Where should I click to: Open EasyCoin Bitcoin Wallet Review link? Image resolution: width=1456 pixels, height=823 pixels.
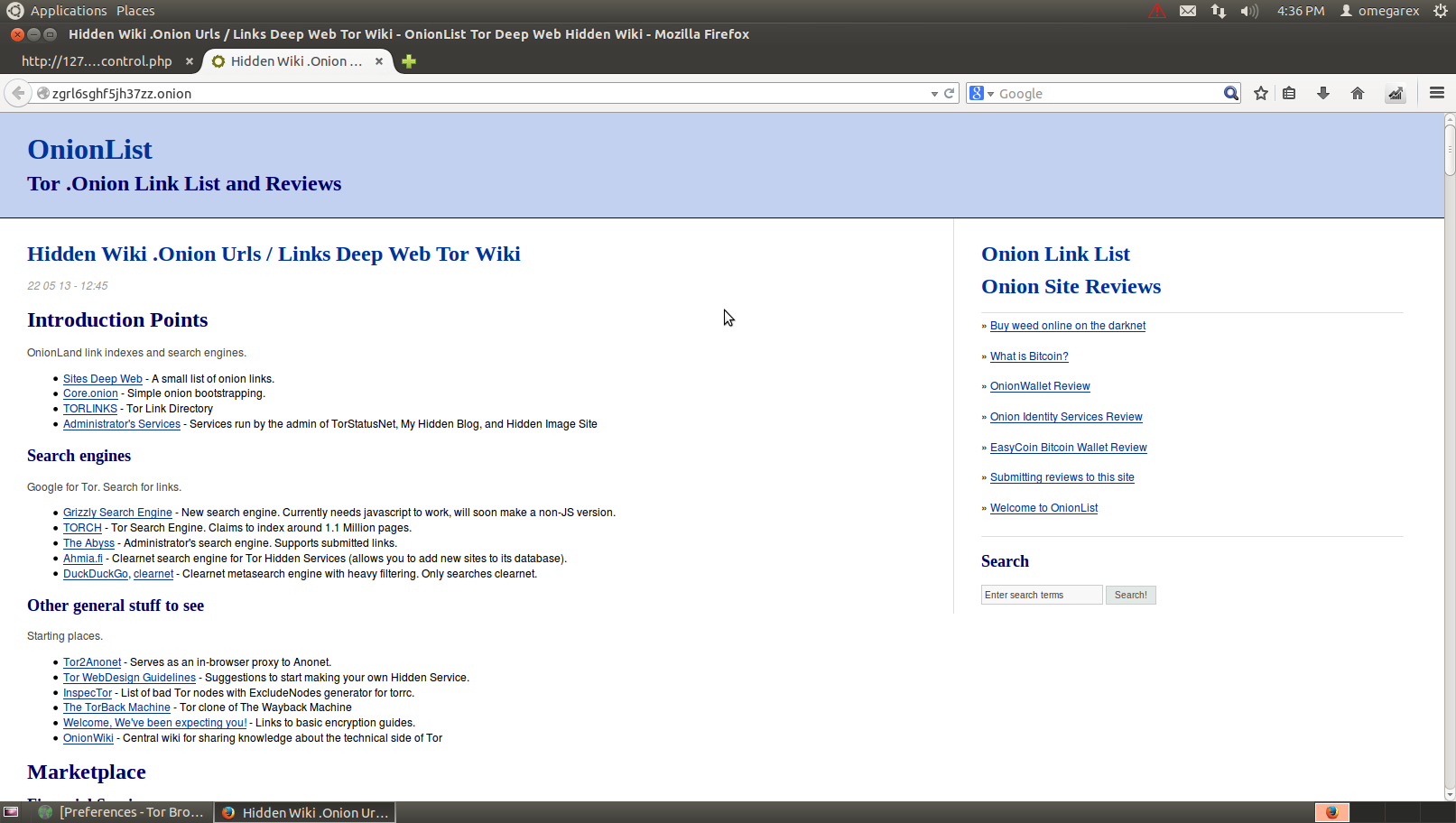click(1069, 448)
